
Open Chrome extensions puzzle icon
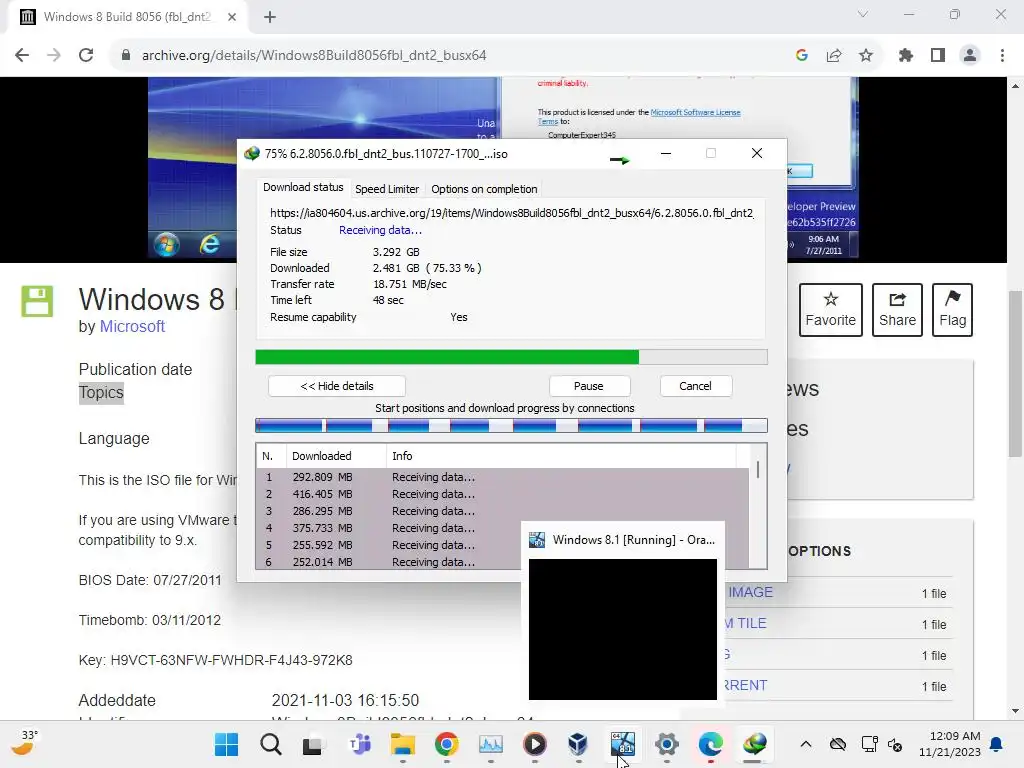[x=906, y=56]
